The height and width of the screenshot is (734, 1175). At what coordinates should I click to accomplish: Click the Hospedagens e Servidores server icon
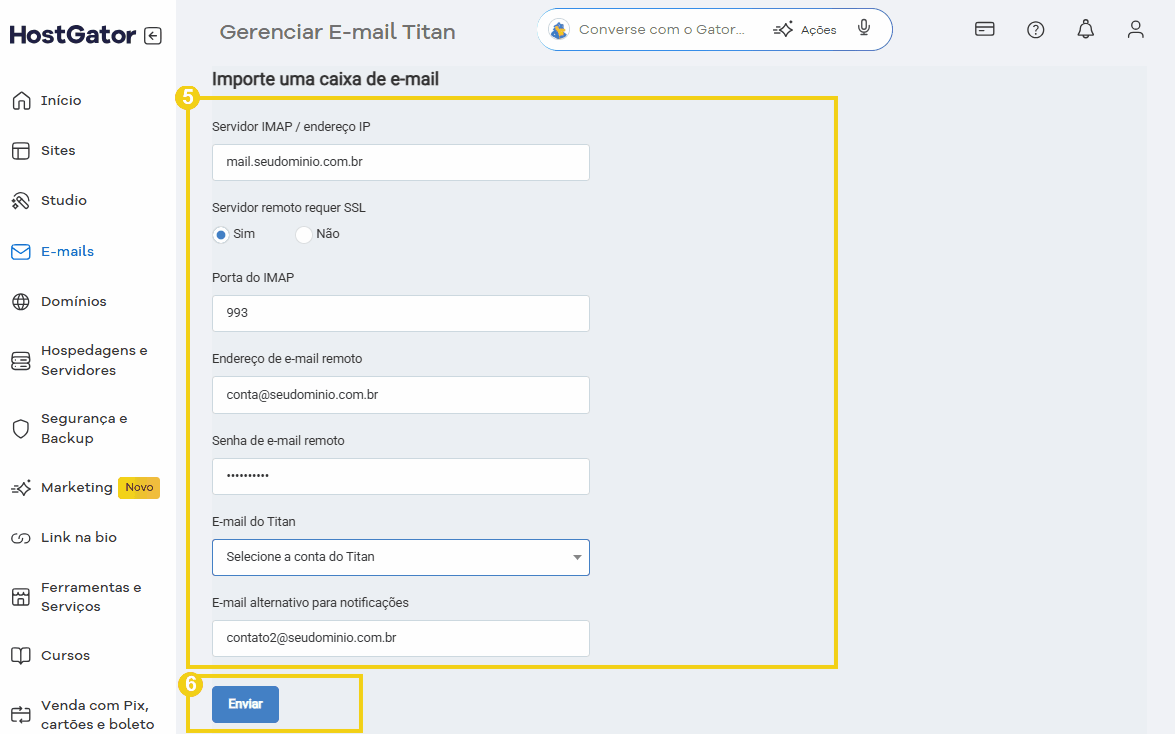coord(21,361)
